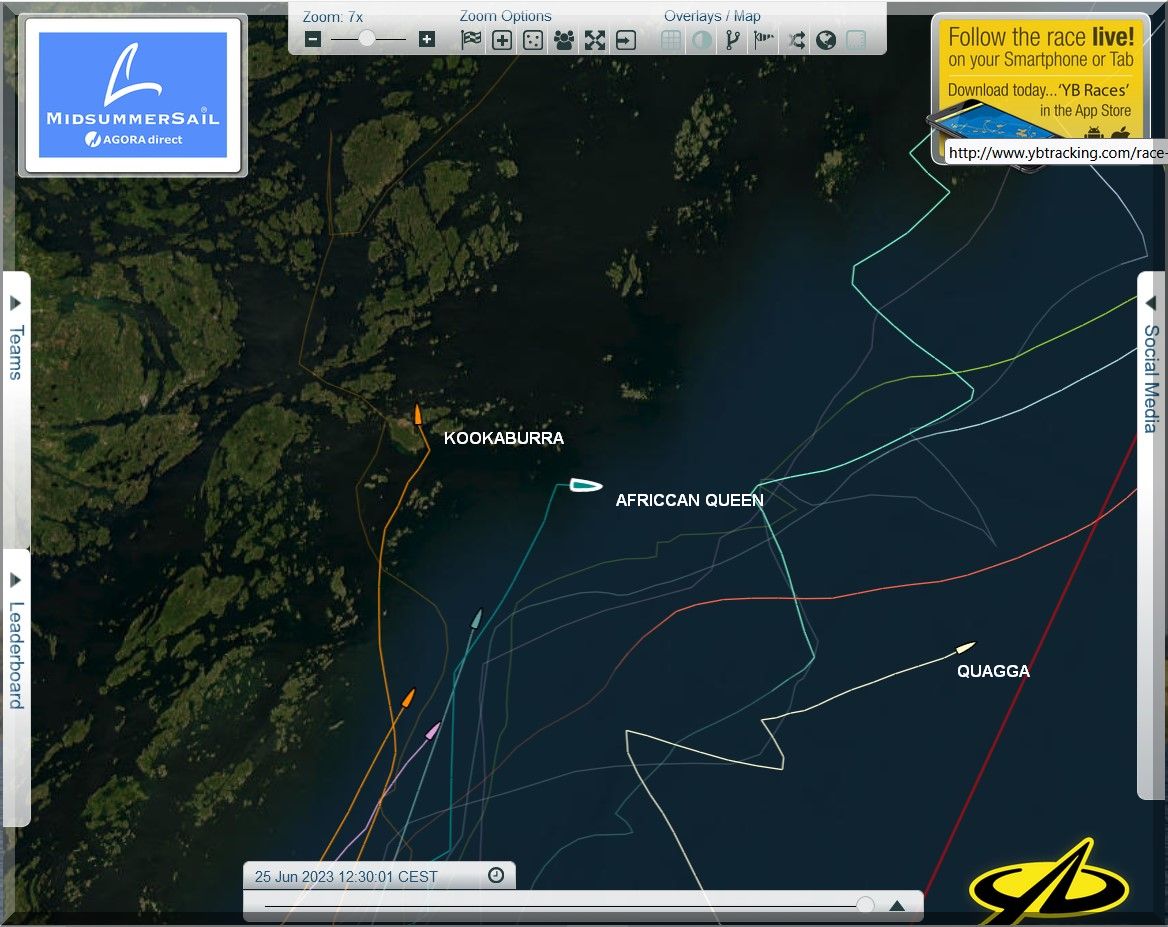Screen dimensions: 1168x927
Task: Toggle the grid lines overlay
Action: point(671,40)
